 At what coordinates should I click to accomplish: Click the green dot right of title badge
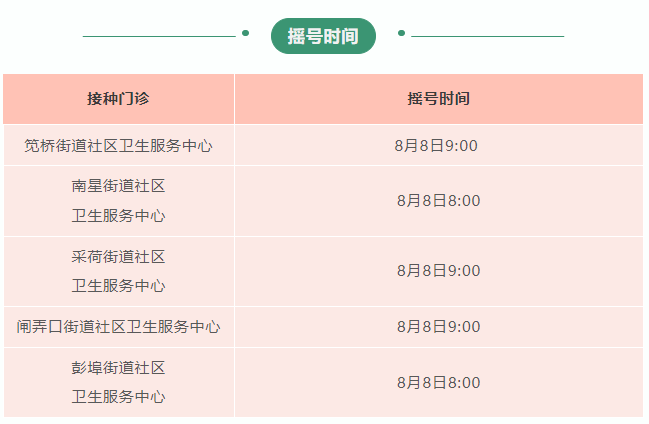click(401, 33)
